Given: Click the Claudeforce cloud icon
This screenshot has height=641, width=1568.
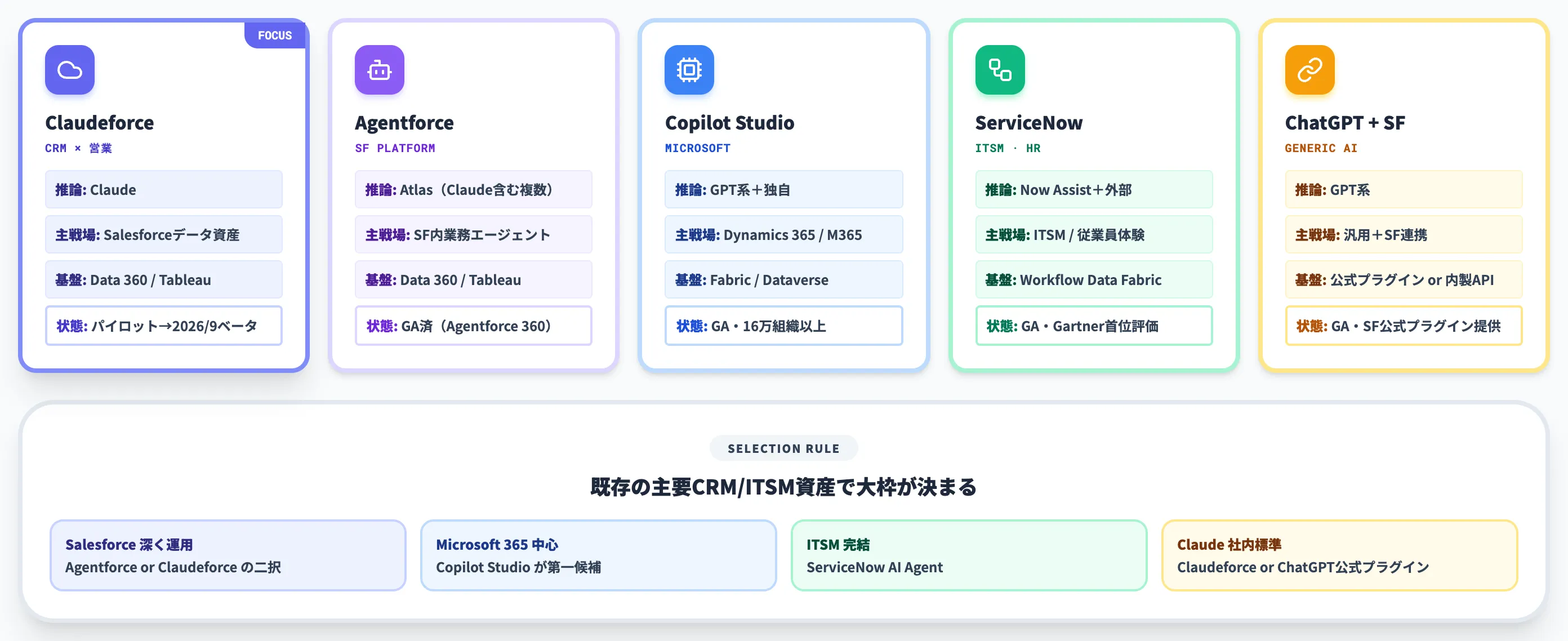Looking at the screenshot, I should coord(69,70).
